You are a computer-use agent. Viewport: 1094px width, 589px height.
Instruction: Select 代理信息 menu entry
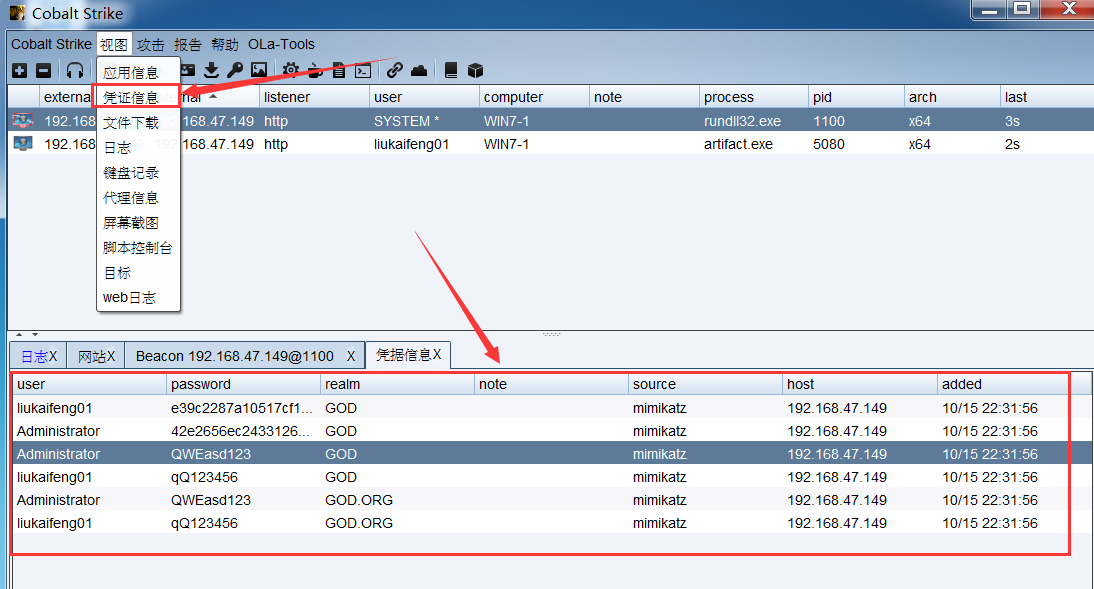tap(138, 198)
